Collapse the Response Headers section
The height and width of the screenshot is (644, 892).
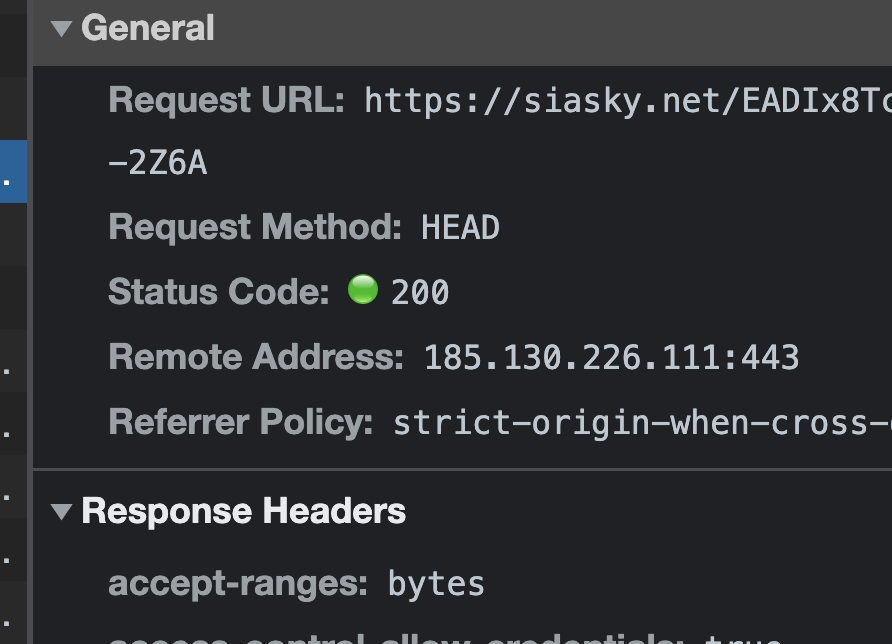[x=62, y=511]
